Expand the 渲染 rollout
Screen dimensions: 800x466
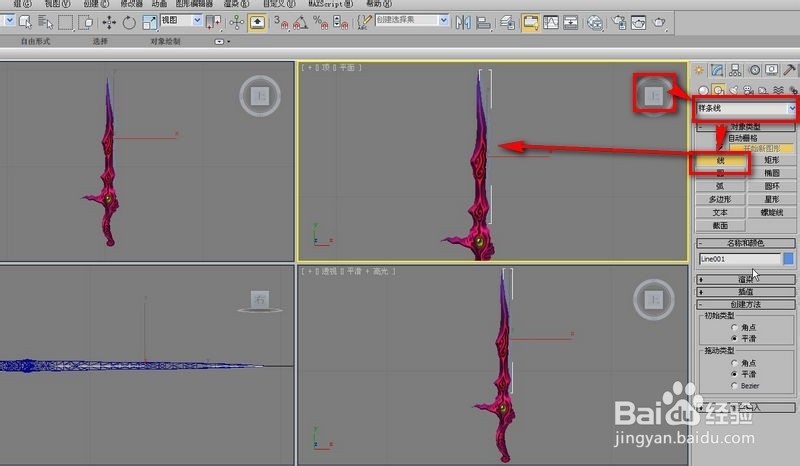745,279
